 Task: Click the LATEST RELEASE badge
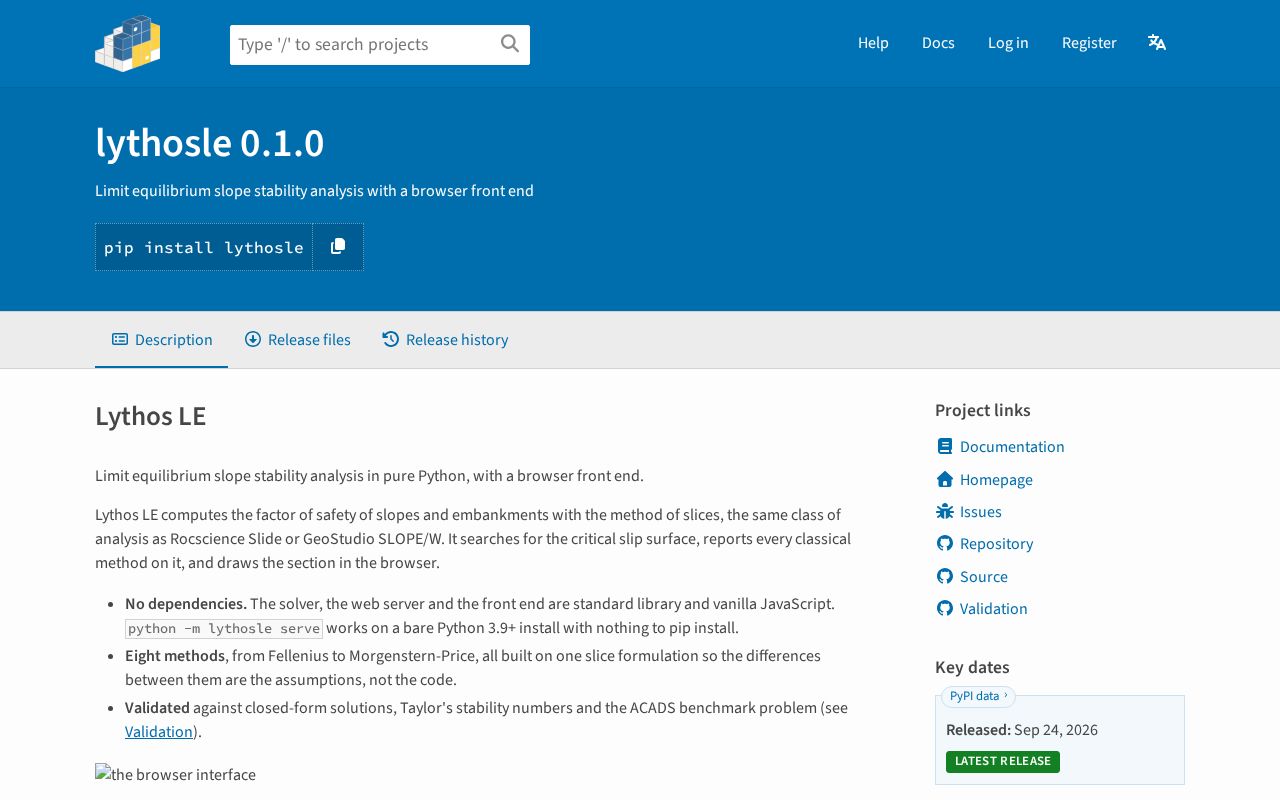(1003, 761)
